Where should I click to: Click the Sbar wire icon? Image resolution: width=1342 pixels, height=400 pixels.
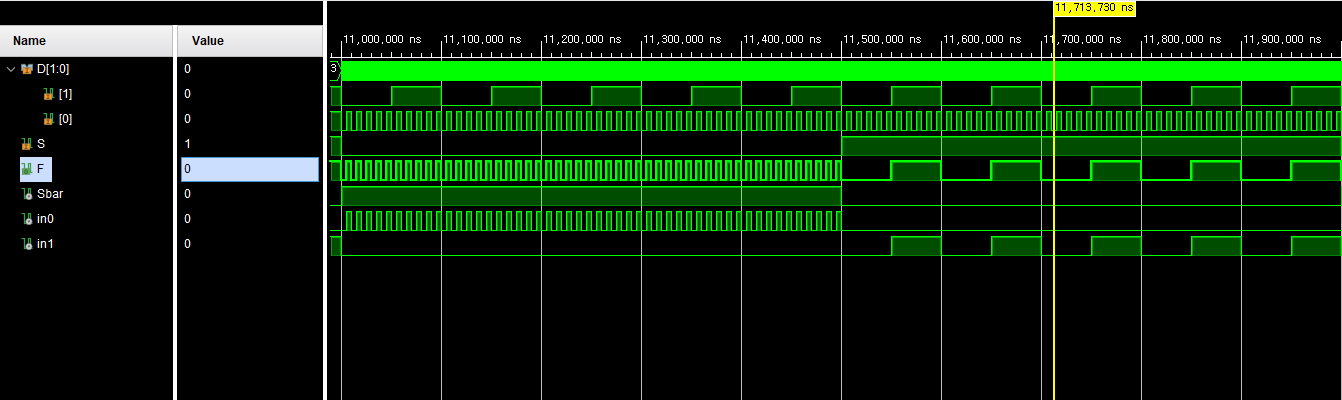pos(27,194)
